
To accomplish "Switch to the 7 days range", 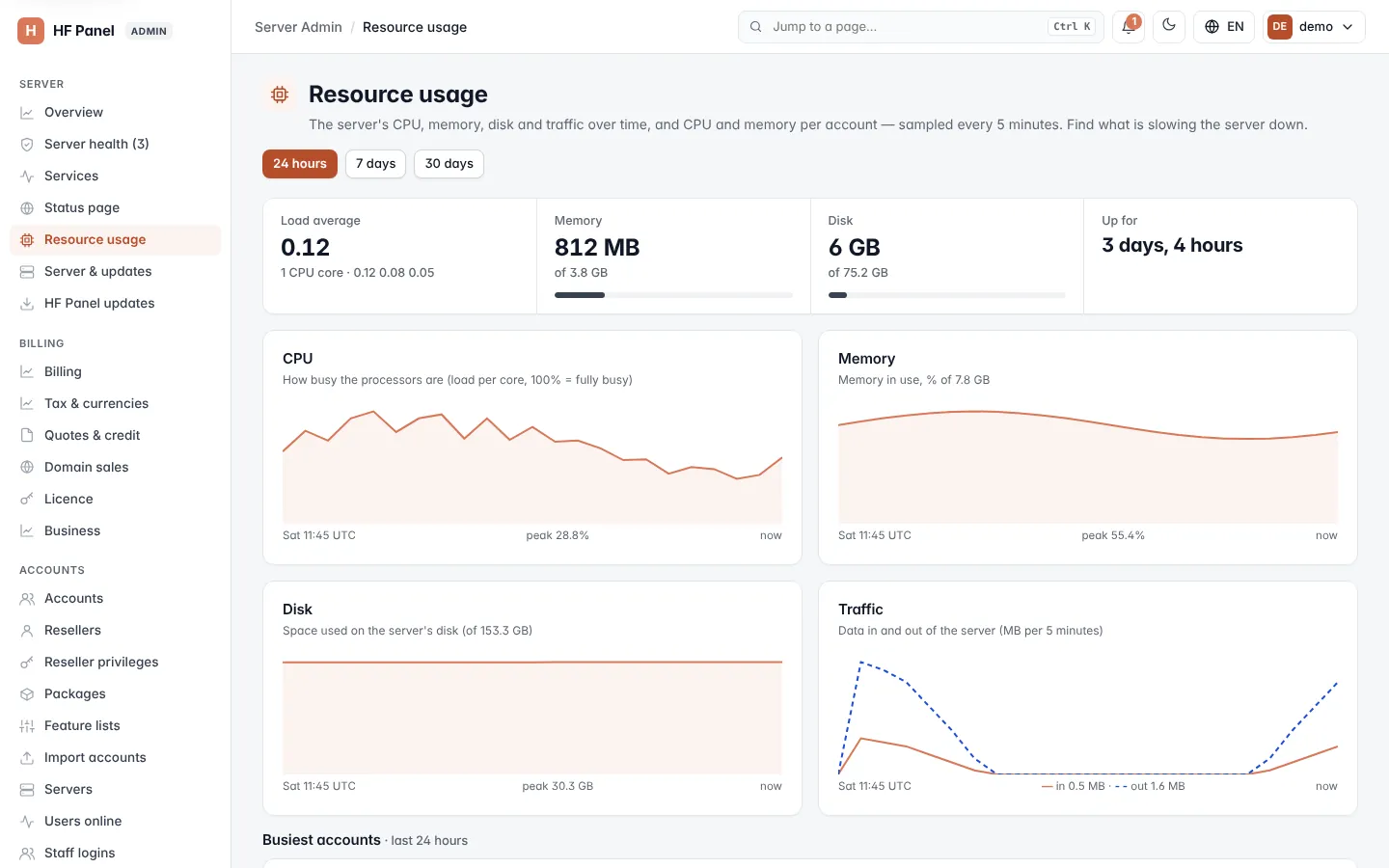I will point(375,164).
